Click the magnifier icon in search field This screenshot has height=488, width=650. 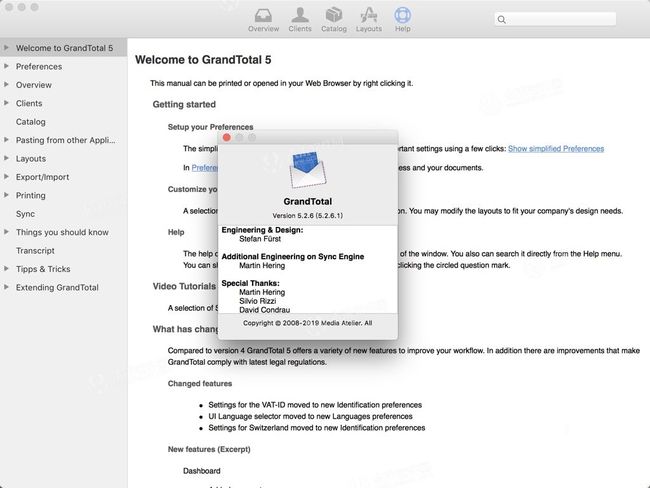click(x=502, y=19)
